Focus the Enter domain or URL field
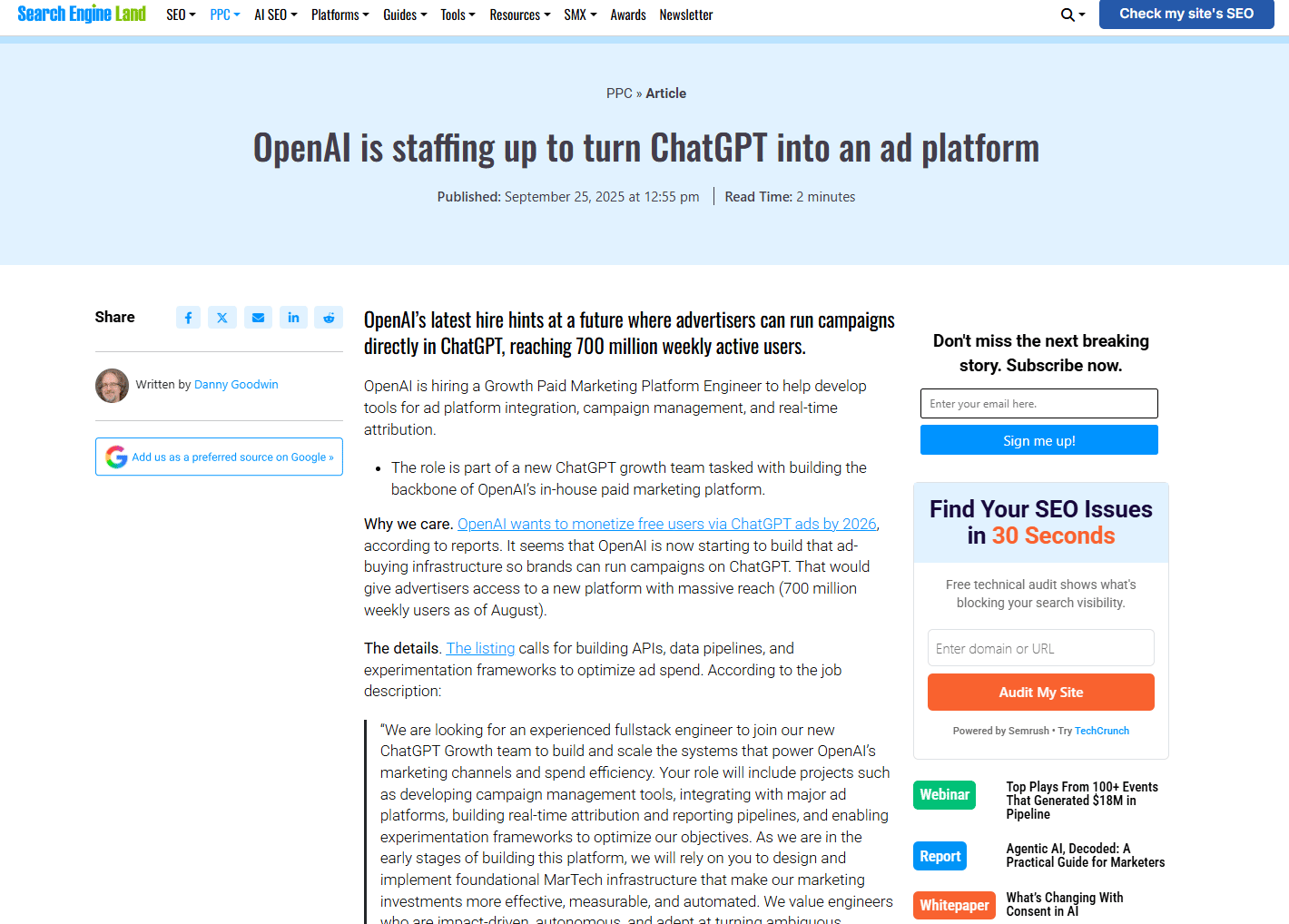1289x924 pixels. 1041,648
